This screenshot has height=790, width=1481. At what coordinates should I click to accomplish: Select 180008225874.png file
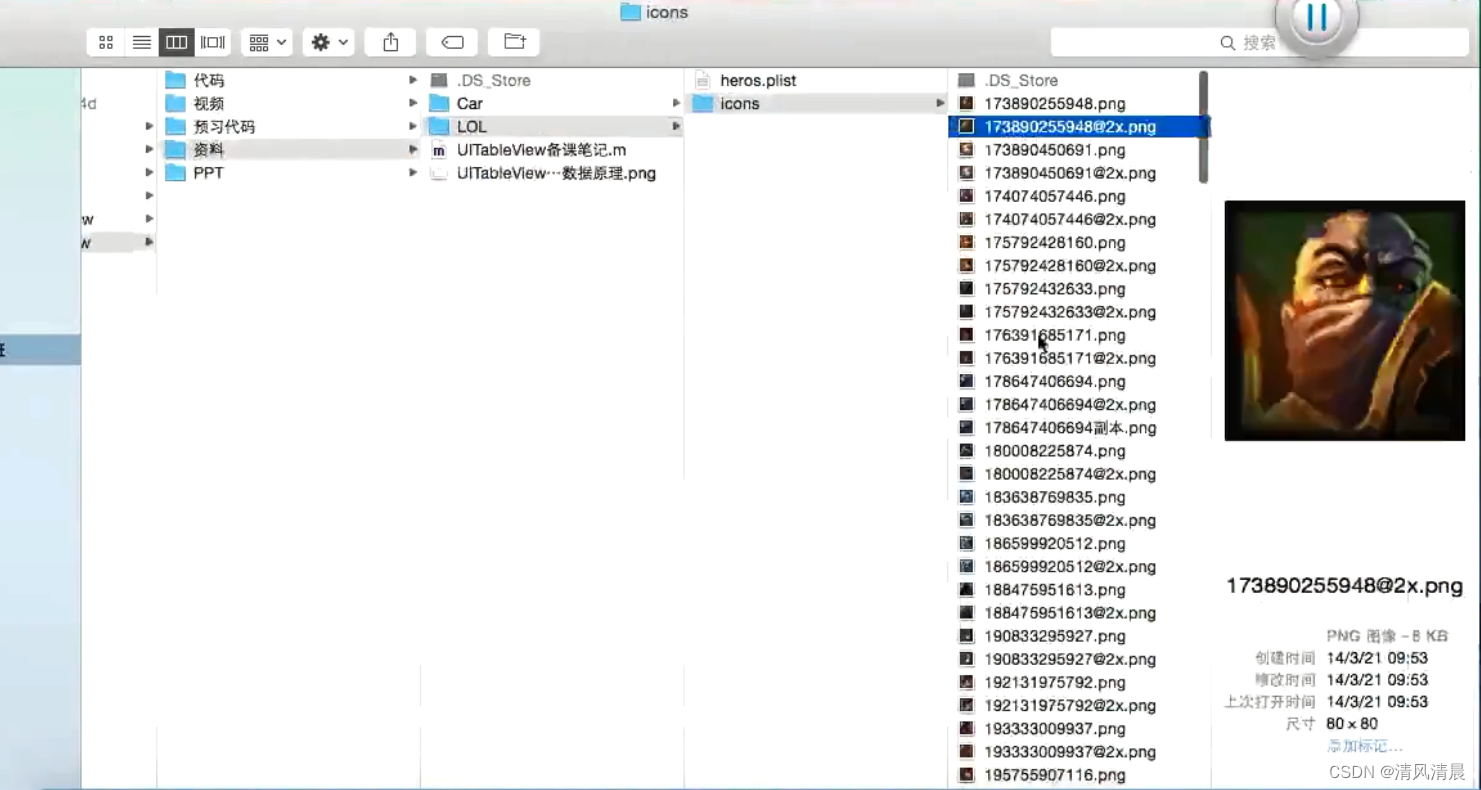[1055, 451]
